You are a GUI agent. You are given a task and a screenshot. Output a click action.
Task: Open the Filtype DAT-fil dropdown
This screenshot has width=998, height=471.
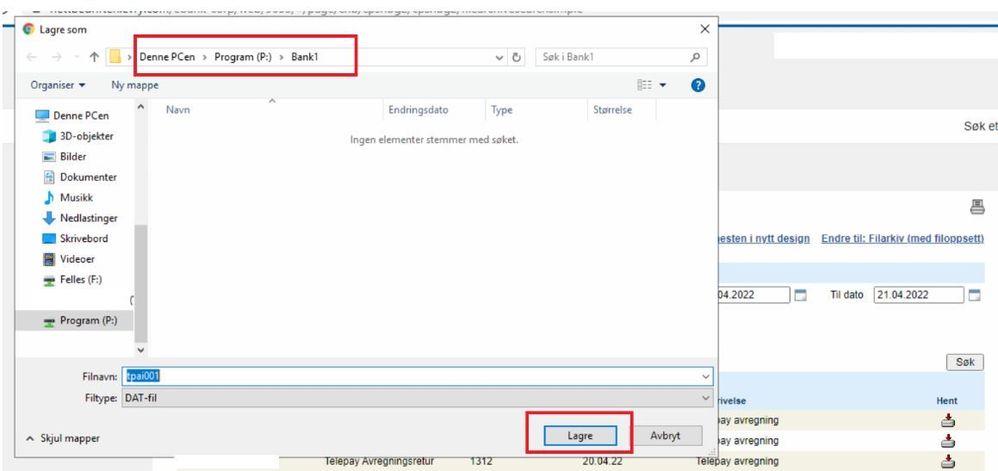[417, 398]
